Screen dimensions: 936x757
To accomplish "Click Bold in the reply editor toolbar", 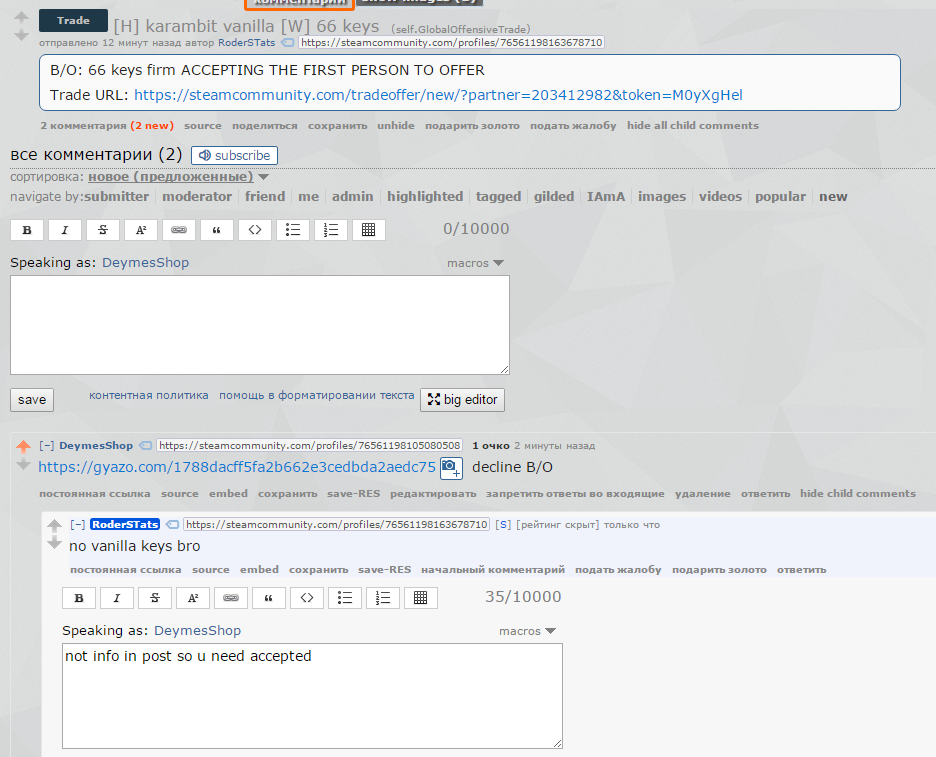I will (x=79, y=598).
